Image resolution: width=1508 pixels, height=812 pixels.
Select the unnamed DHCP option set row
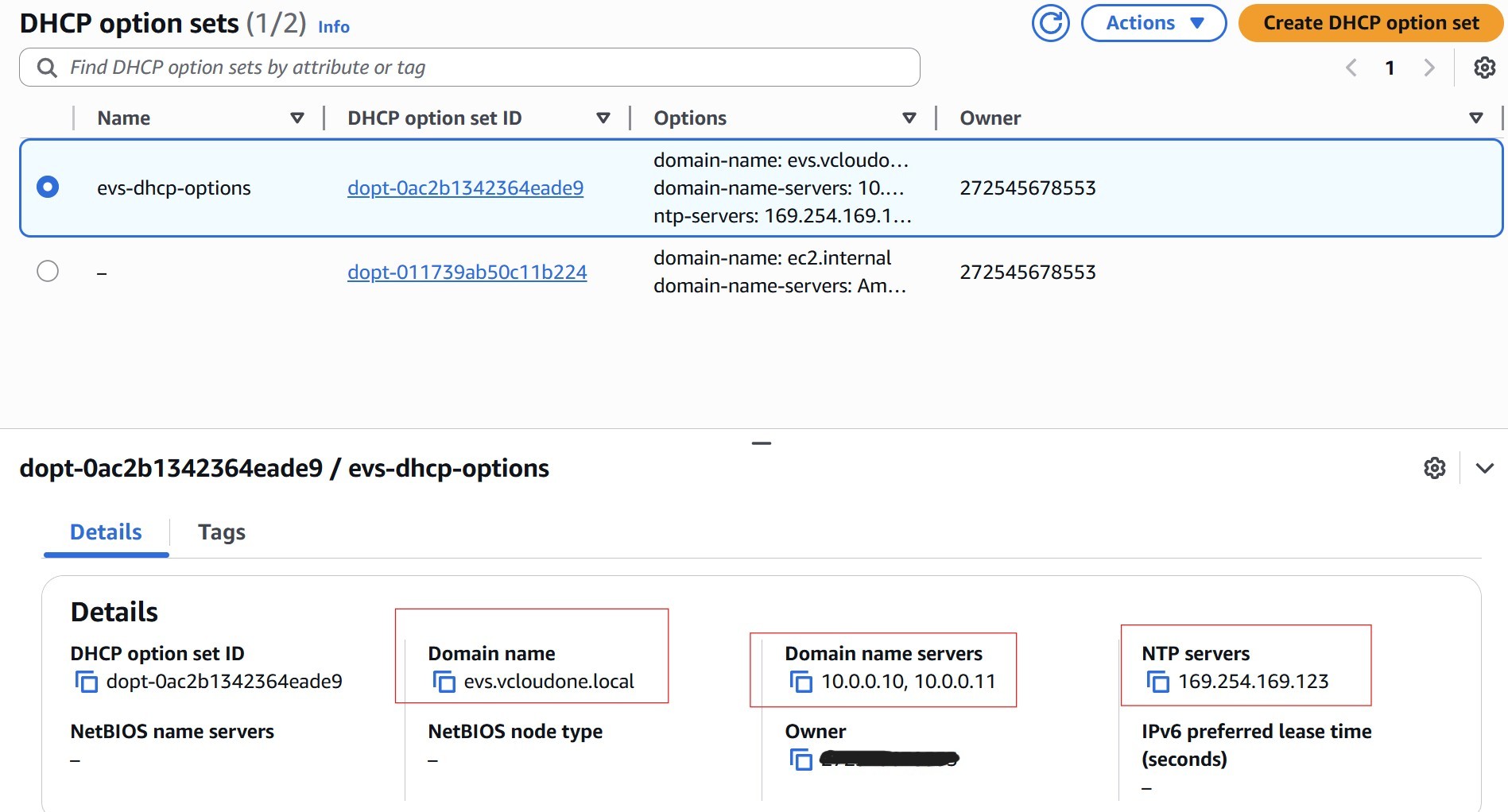48,271
